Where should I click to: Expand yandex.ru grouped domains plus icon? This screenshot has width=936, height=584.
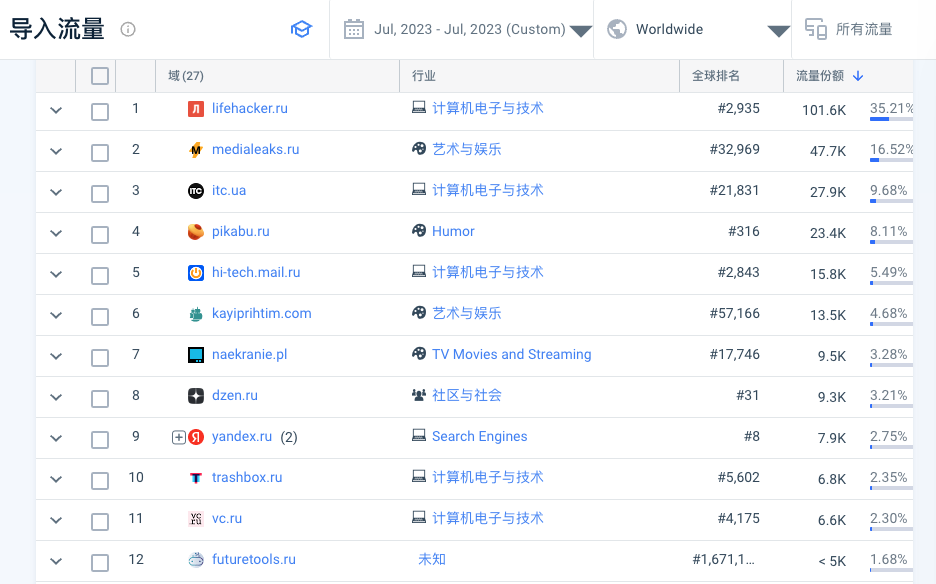click(179, 437)
